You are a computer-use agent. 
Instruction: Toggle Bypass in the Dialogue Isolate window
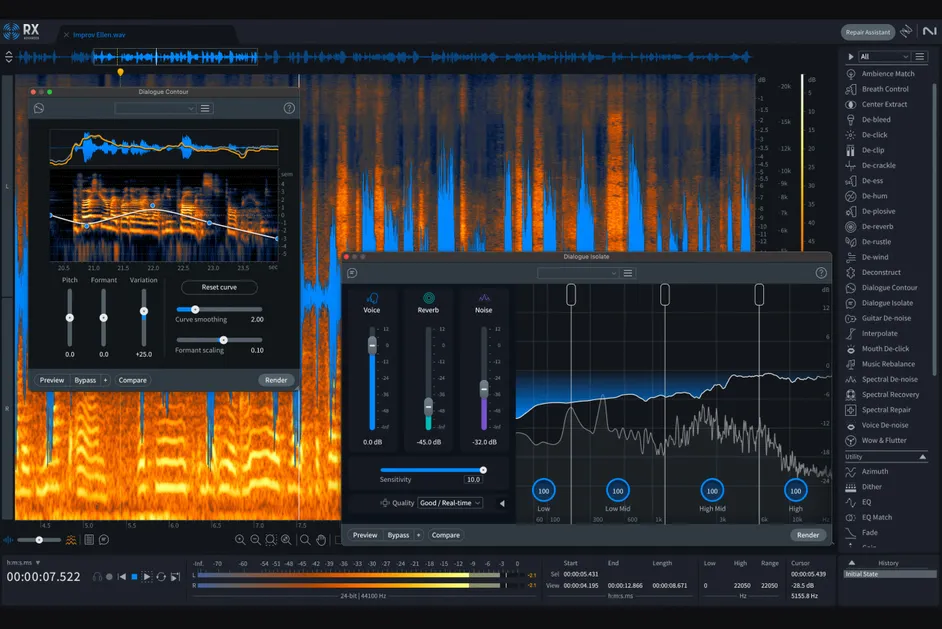[x=398, y=535]
